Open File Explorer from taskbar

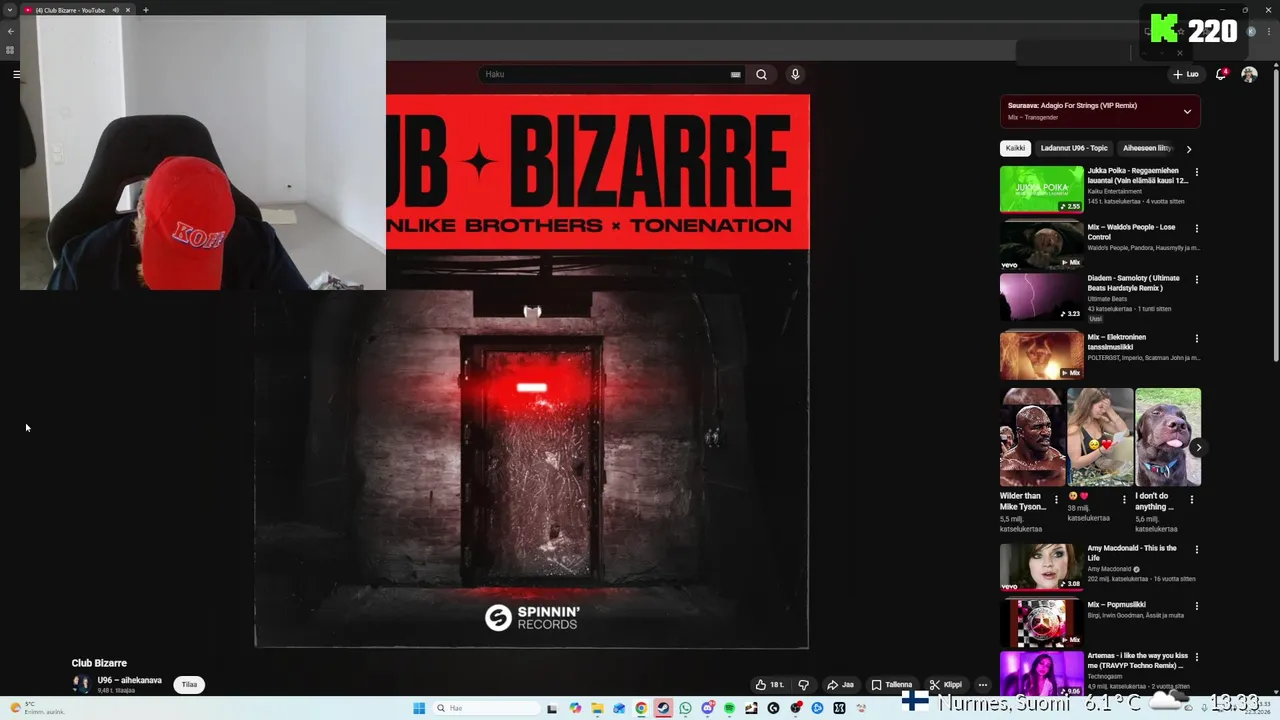597,708
